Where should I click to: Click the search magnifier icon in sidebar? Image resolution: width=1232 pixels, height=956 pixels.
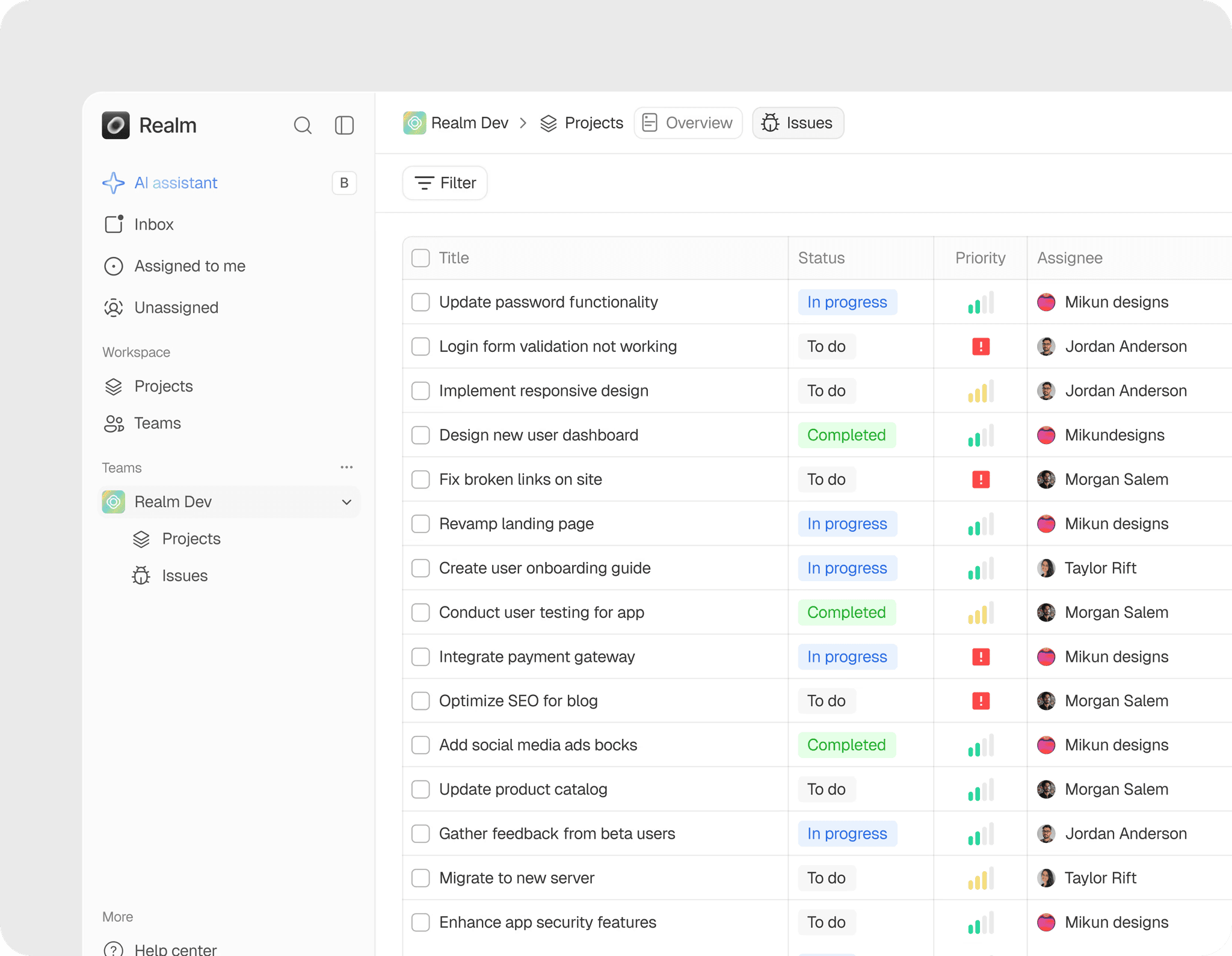pyautogui.click(x=303, y=125)
